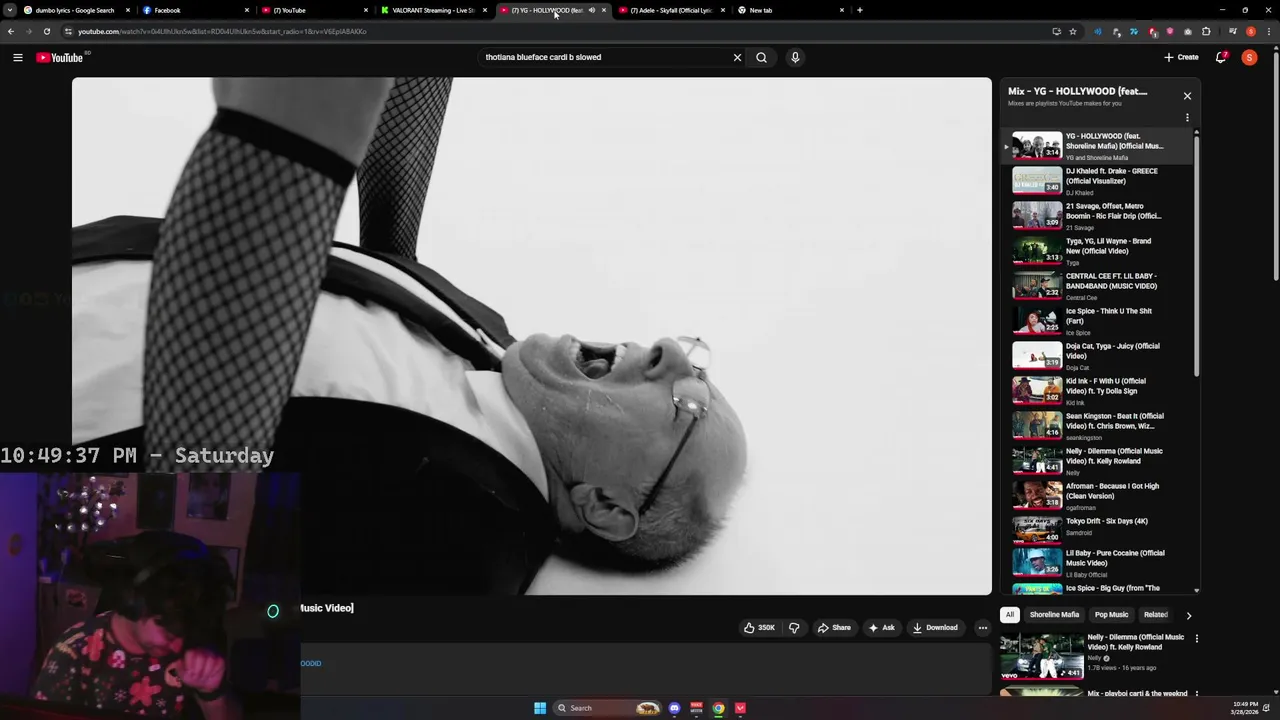Mute the YG - HOLLYWOOD tab audio
This screenshot has height=720, width=1280.
[x=591, y=10]
